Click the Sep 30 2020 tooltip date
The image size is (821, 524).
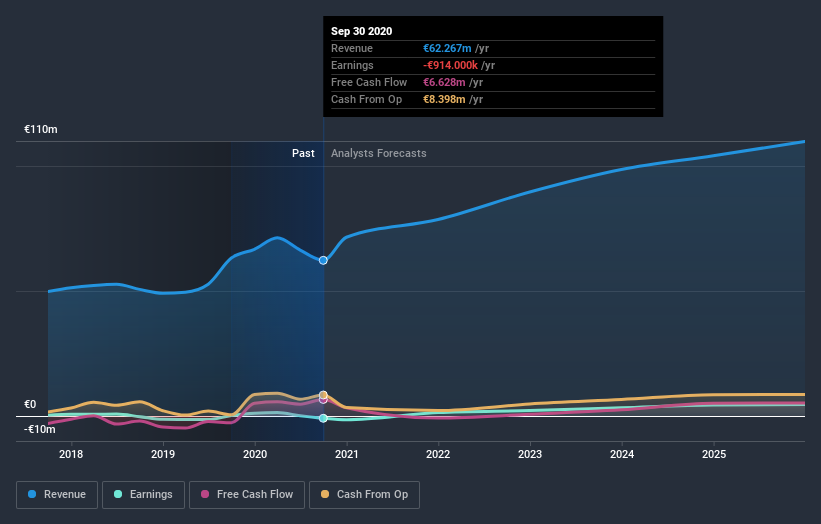pyautogui.click(x=361, y=31)
